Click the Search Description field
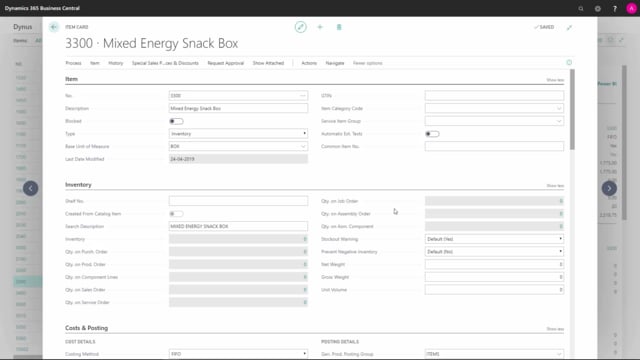 click(x=238, y=226)
